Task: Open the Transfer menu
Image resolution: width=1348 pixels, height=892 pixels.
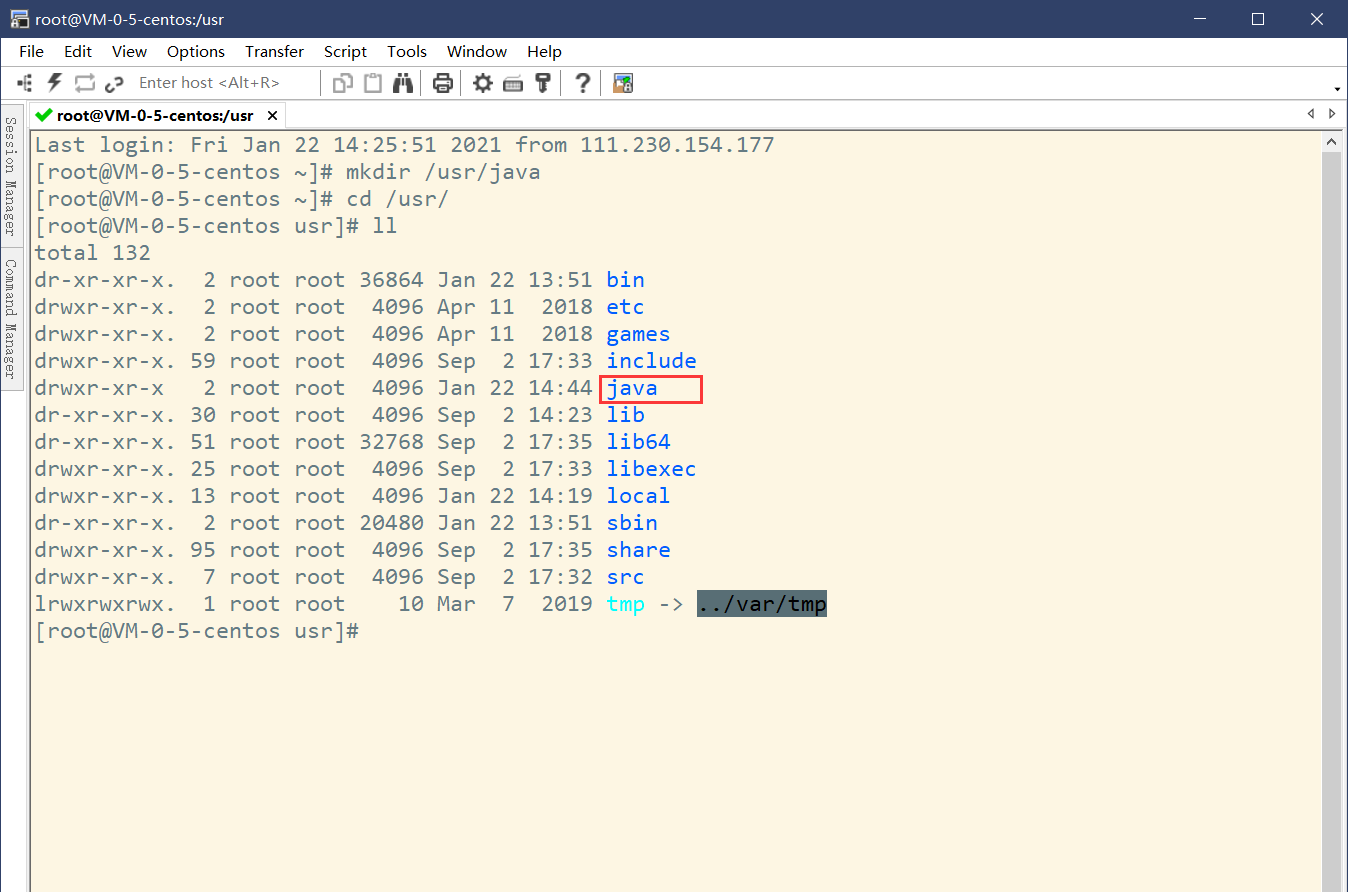Action: [274, 51]
